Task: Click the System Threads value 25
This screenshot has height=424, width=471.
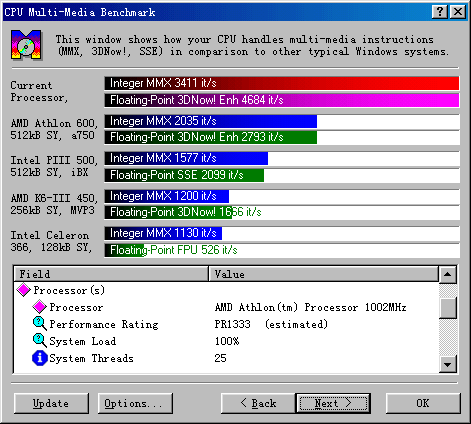Action: tap(220, 358)
